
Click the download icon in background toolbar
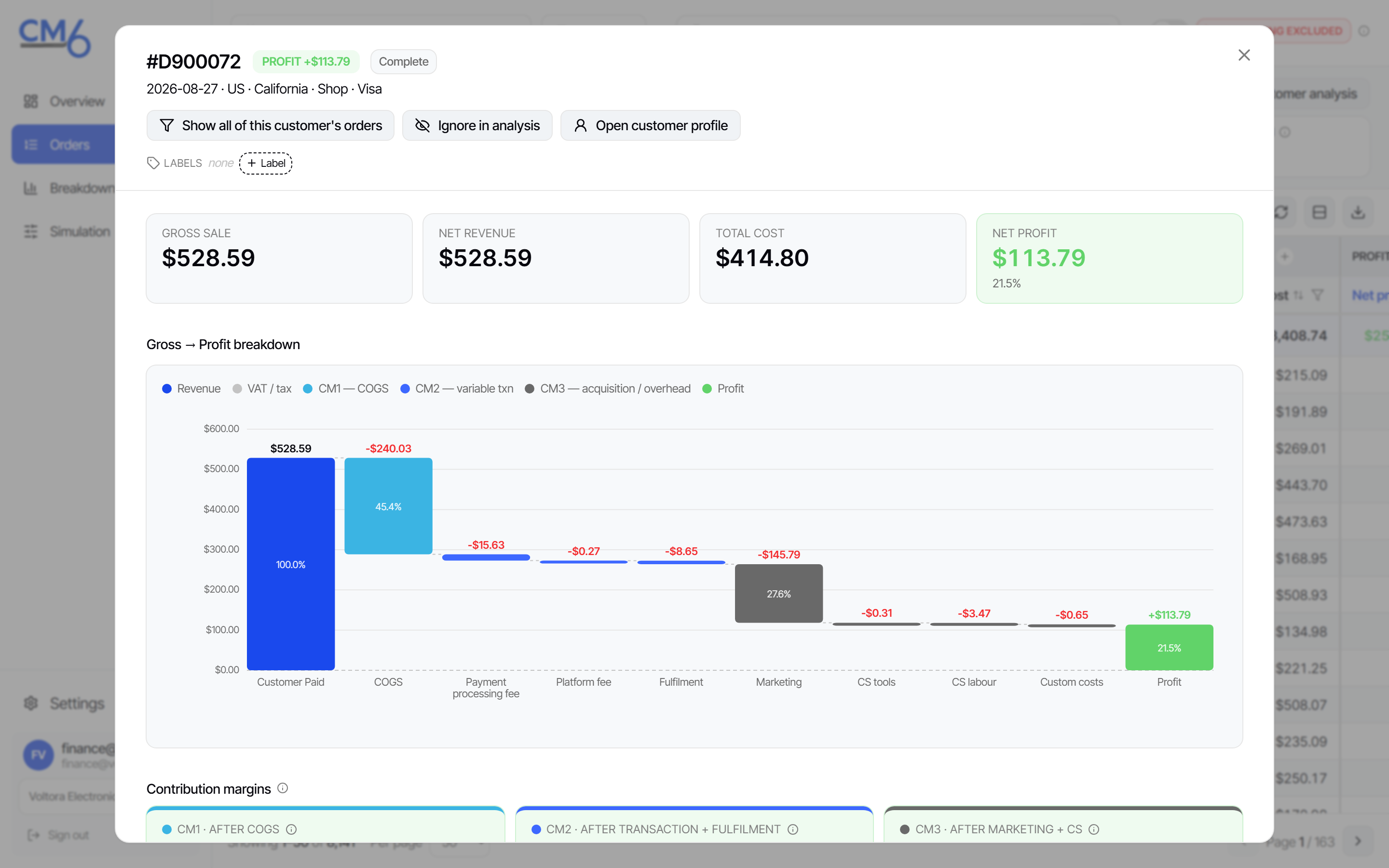coord(1358,212)
